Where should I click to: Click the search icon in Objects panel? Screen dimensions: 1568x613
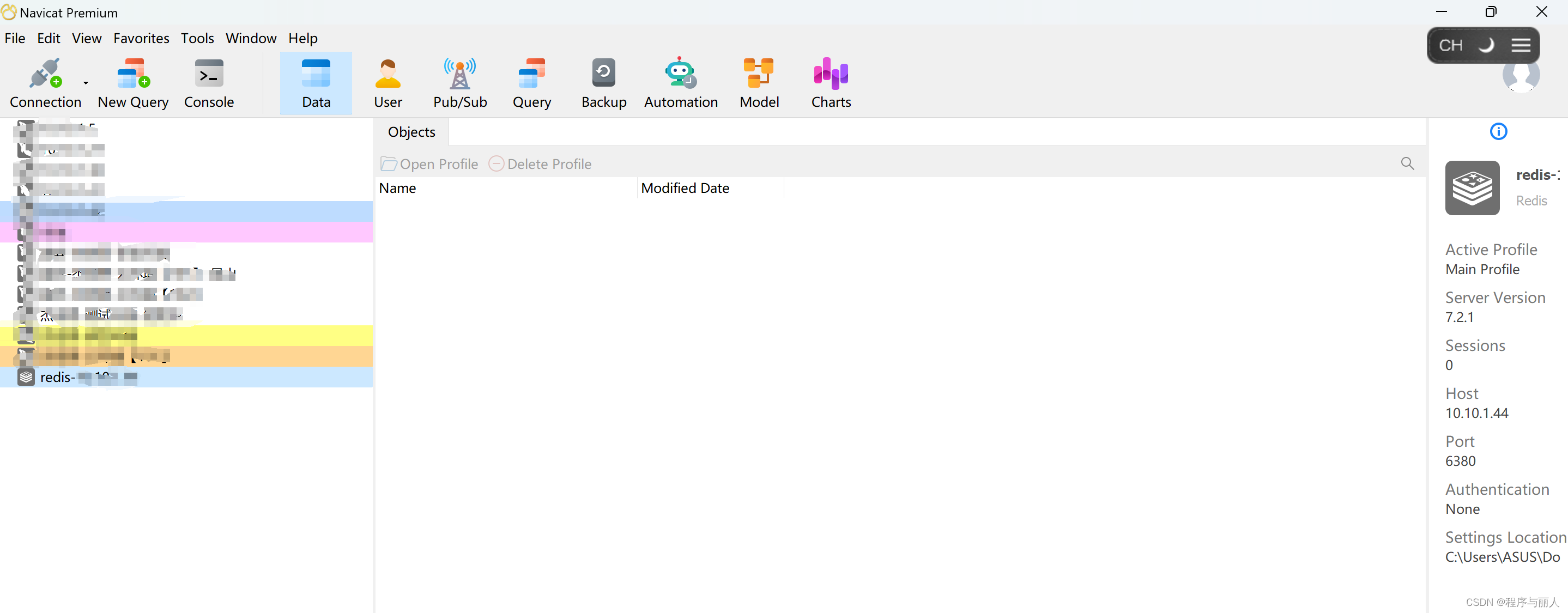coord(1408,163)
